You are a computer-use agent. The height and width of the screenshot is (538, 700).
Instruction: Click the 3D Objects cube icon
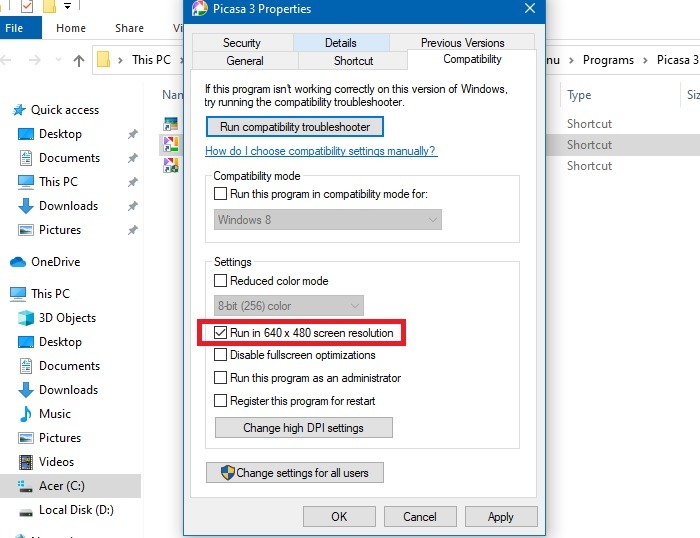[25, 318]
